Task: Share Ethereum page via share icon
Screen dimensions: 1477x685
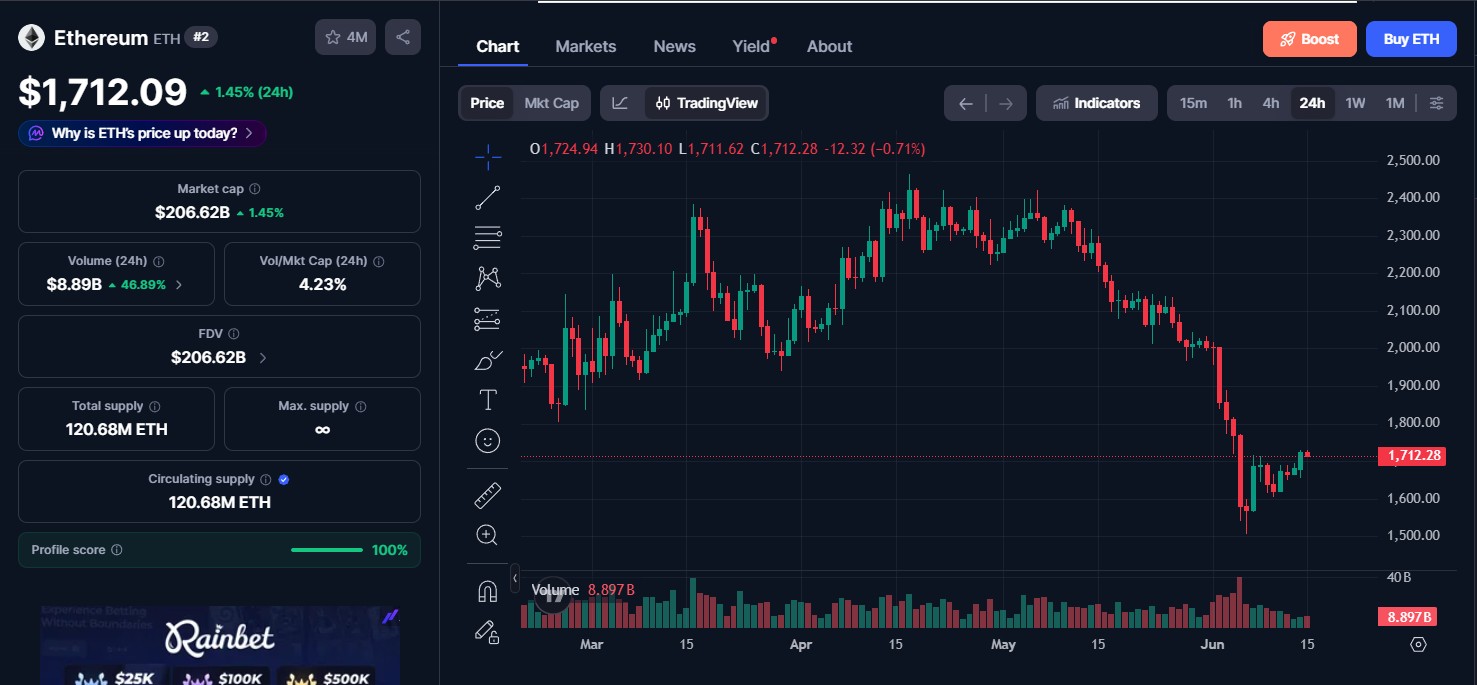Action: [403, 37]
